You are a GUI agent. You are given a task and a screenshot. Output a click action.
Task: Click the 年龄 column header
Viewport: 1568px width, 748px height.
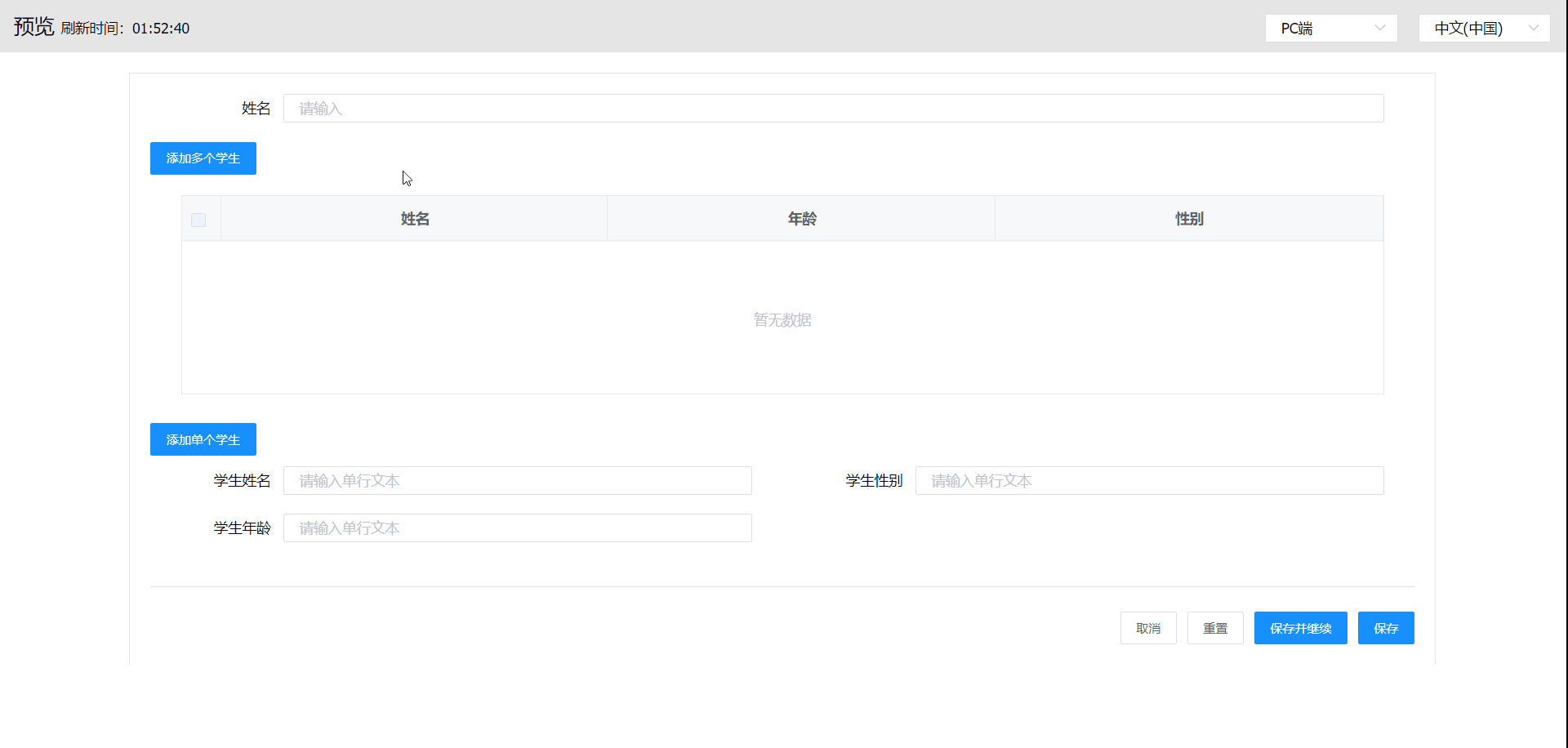(802, 219)
